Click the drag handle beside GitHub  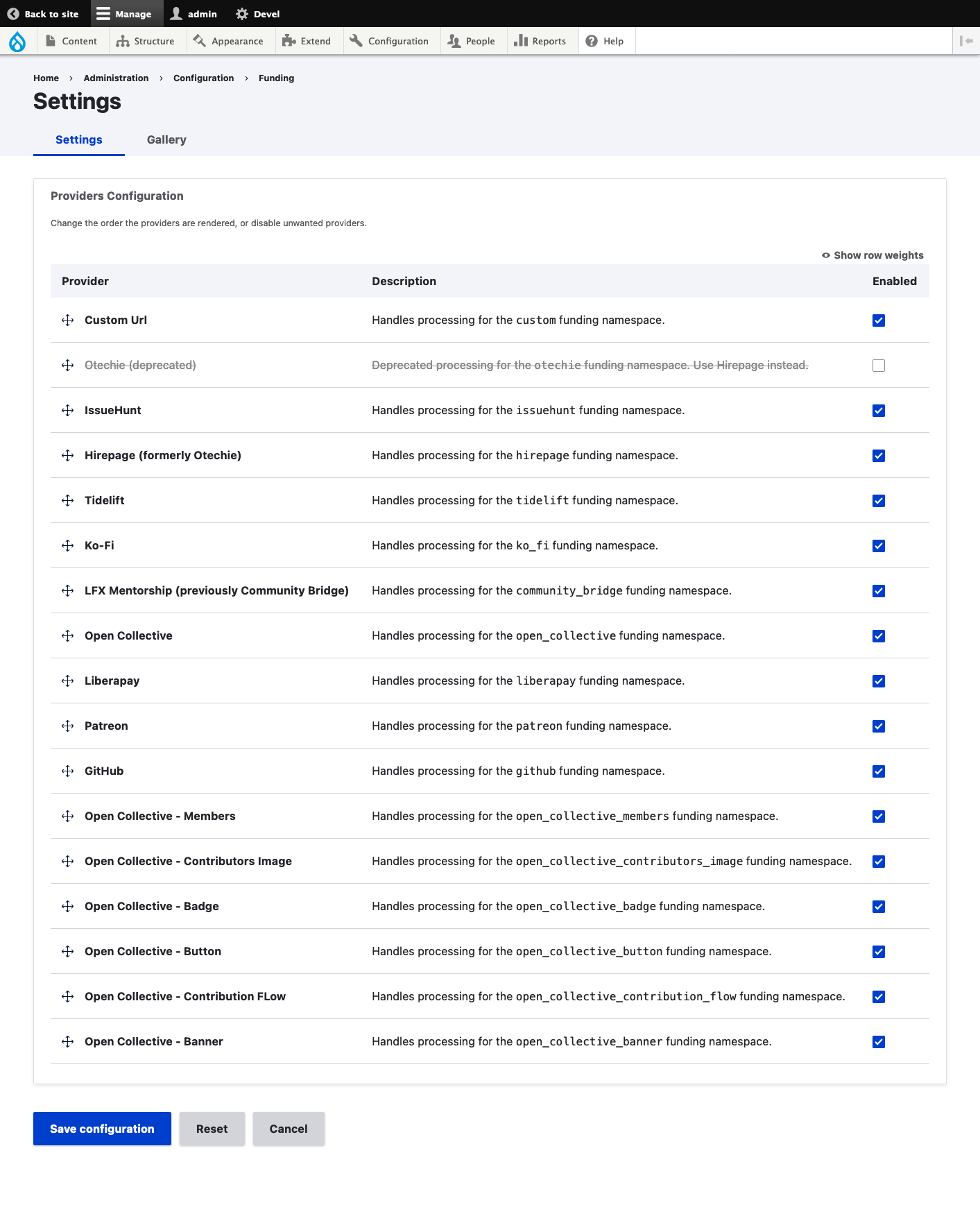point(67,771)
